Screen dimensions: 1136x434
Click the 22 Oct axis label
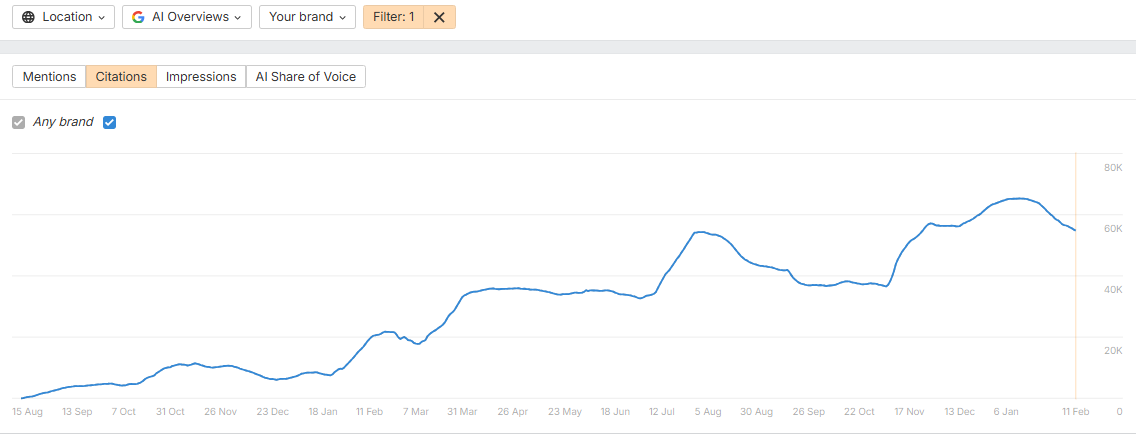tap(859, 412)
